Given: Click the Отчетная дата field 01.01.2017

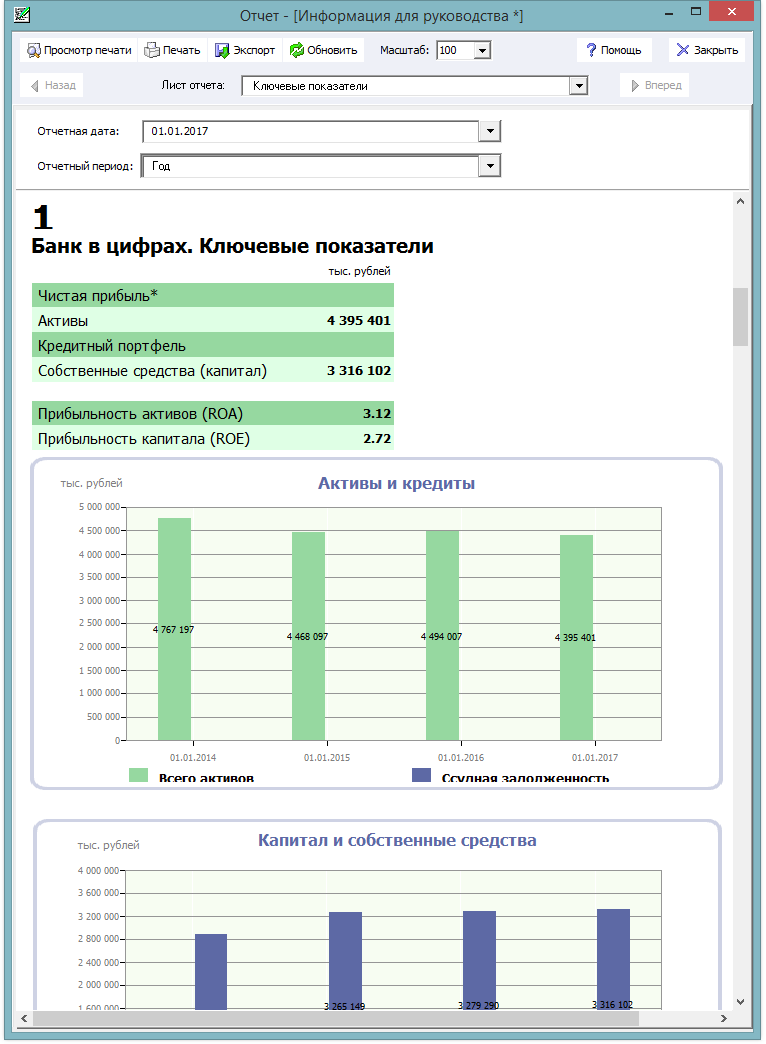Looking at the screenshot, I should 310,131.
